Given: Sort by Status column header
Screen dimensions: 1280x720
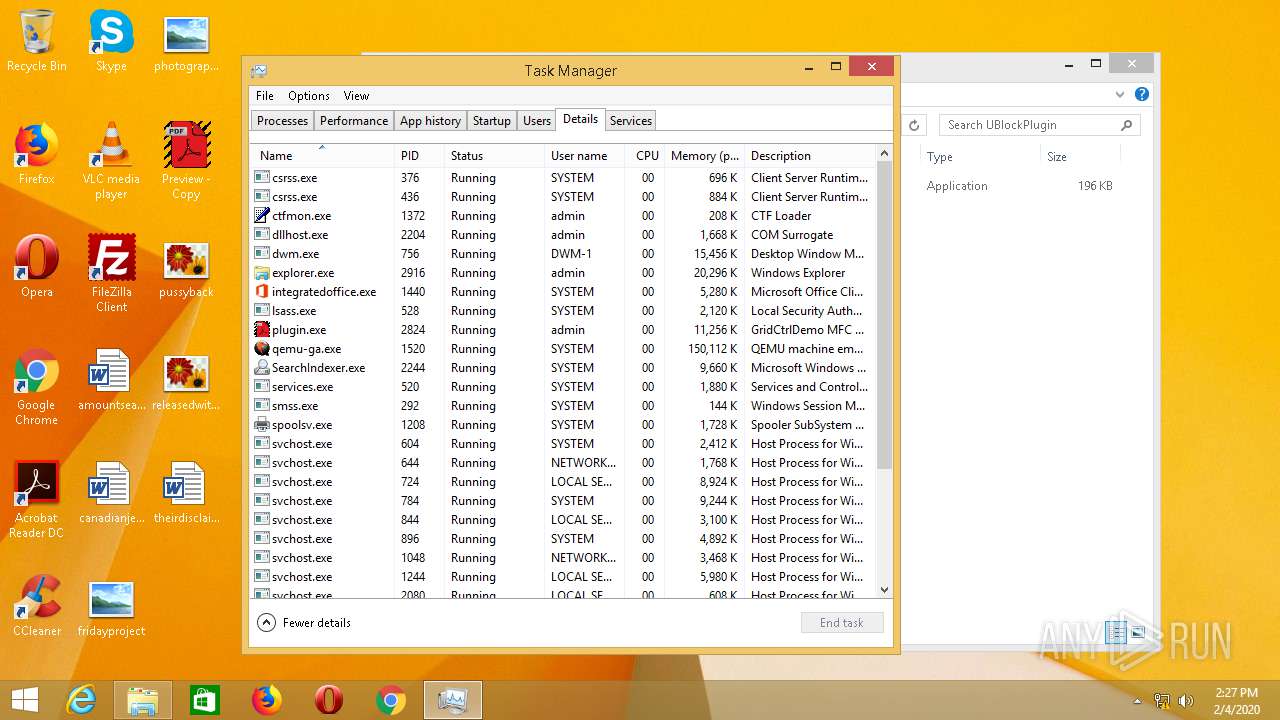Looking at the screenshot, I should coord(494,156).
